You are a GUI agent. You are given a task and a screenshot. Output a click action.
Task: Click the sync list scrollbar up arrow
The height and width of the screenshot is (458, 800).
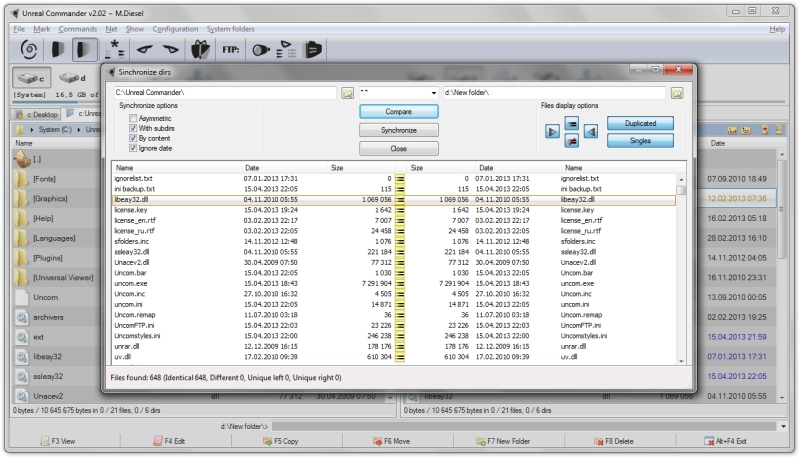pos(681,180)
